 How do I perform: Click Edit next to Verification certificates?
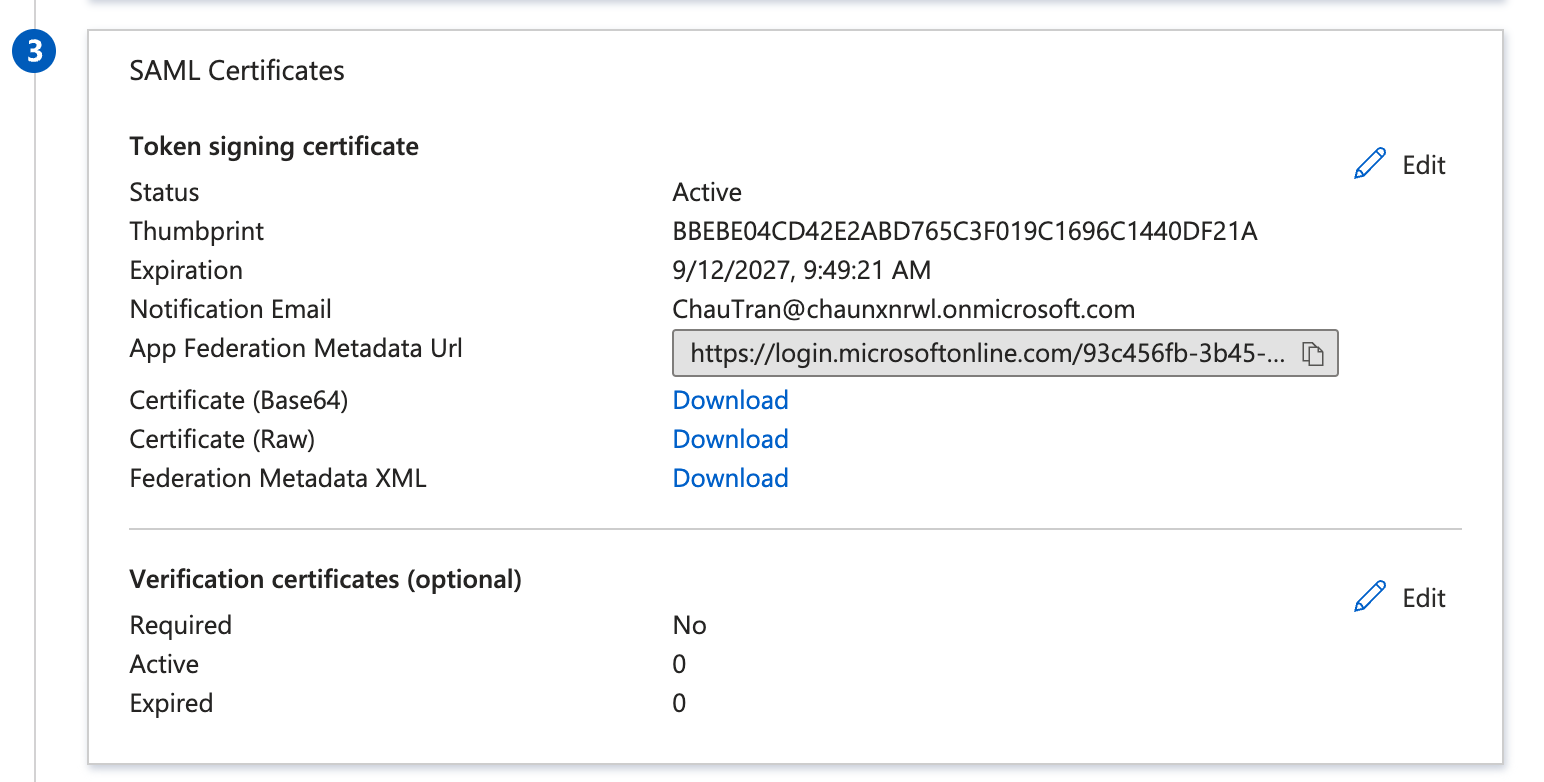(1423, 597)
